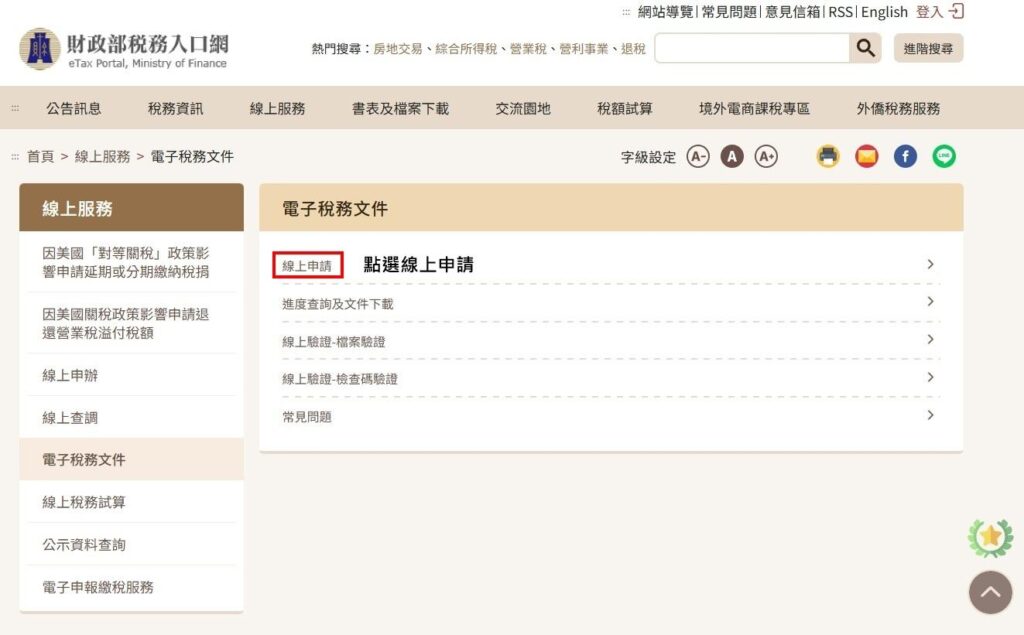Decrease font size with A- icon
Screen dimensions: 1024x635
(x=698, y=157)
